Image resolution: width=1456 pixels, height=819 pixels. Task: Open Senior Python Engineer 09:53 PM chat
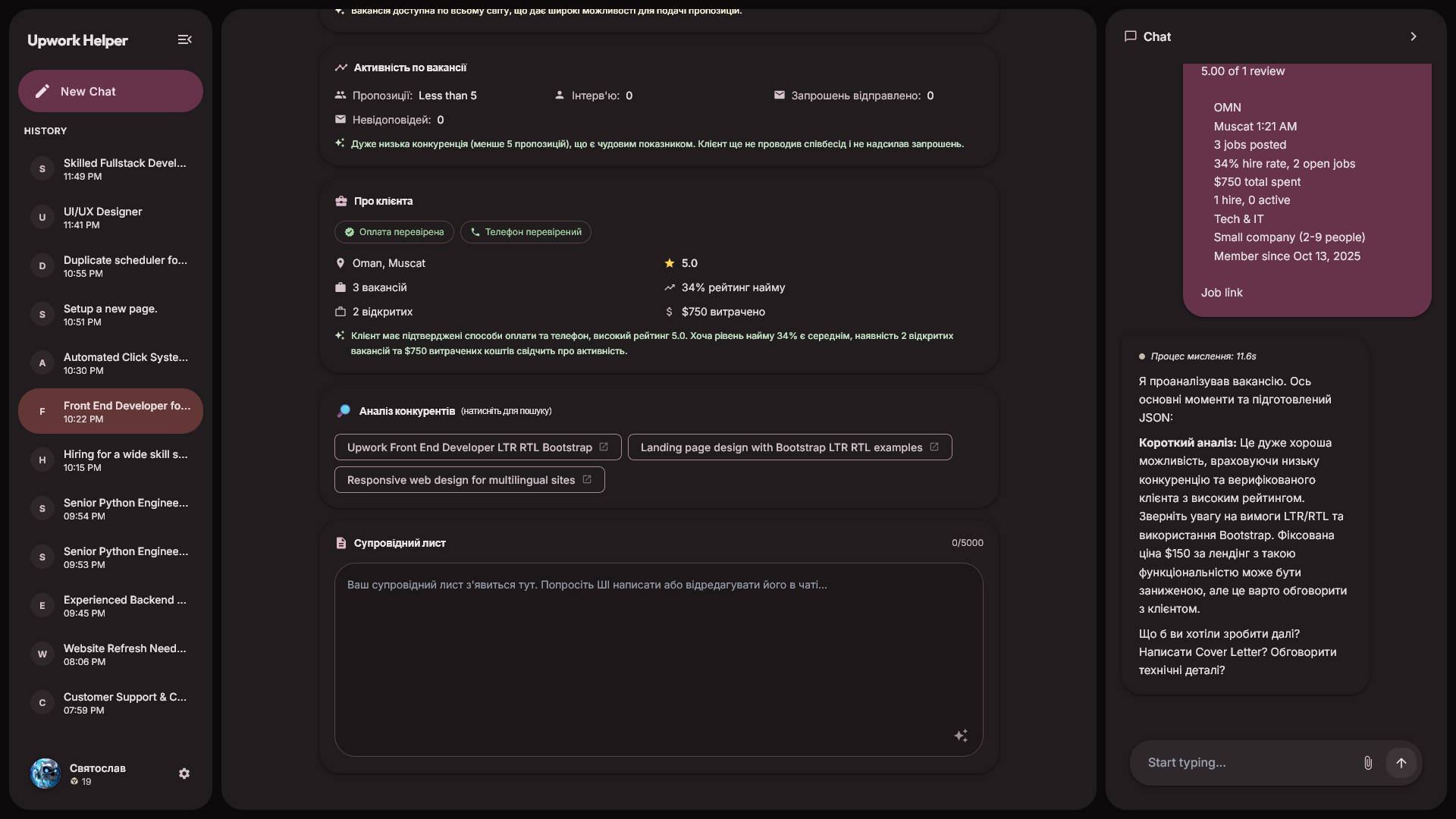pos(111,557)
